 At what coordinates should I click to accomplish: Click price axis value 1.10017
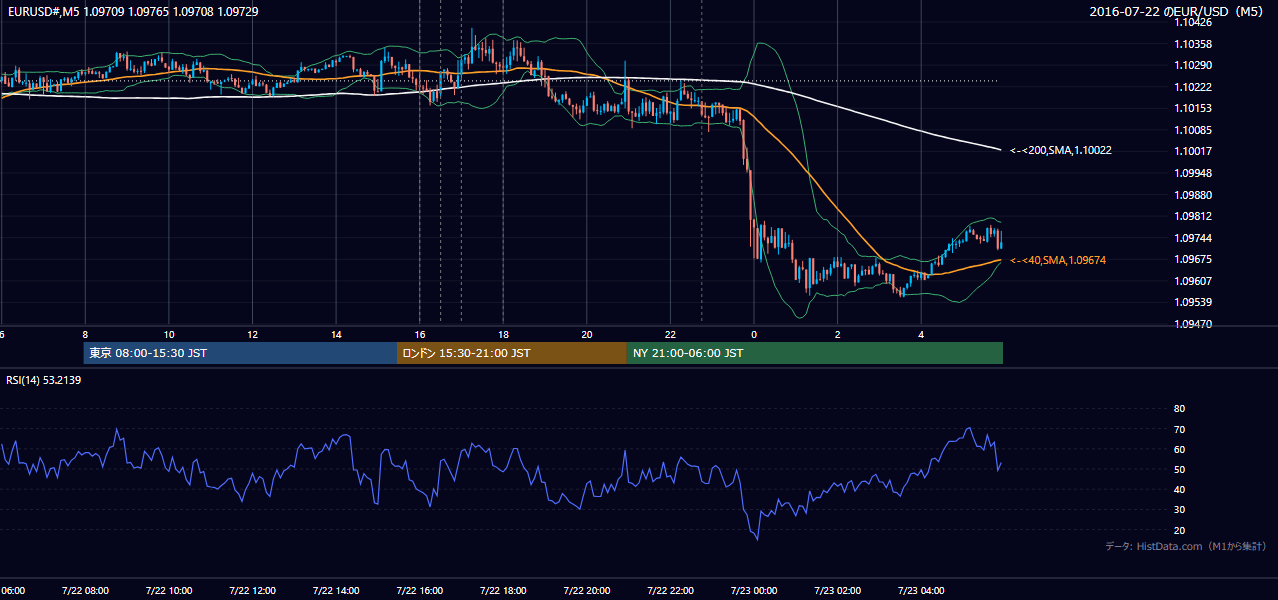tap(1193, 151)
